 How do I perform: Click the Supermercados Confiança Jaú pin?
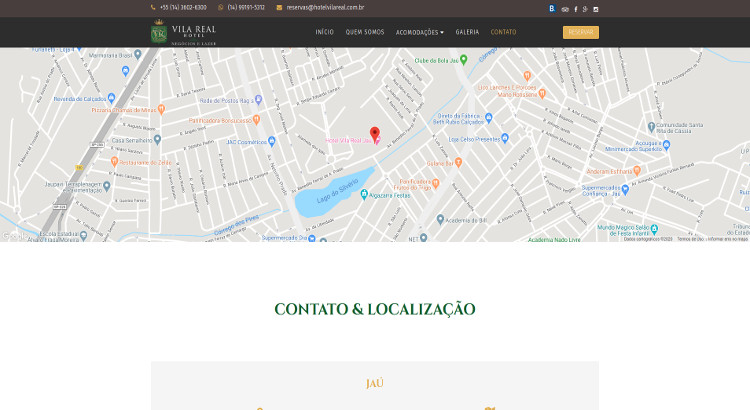[625, 190]
